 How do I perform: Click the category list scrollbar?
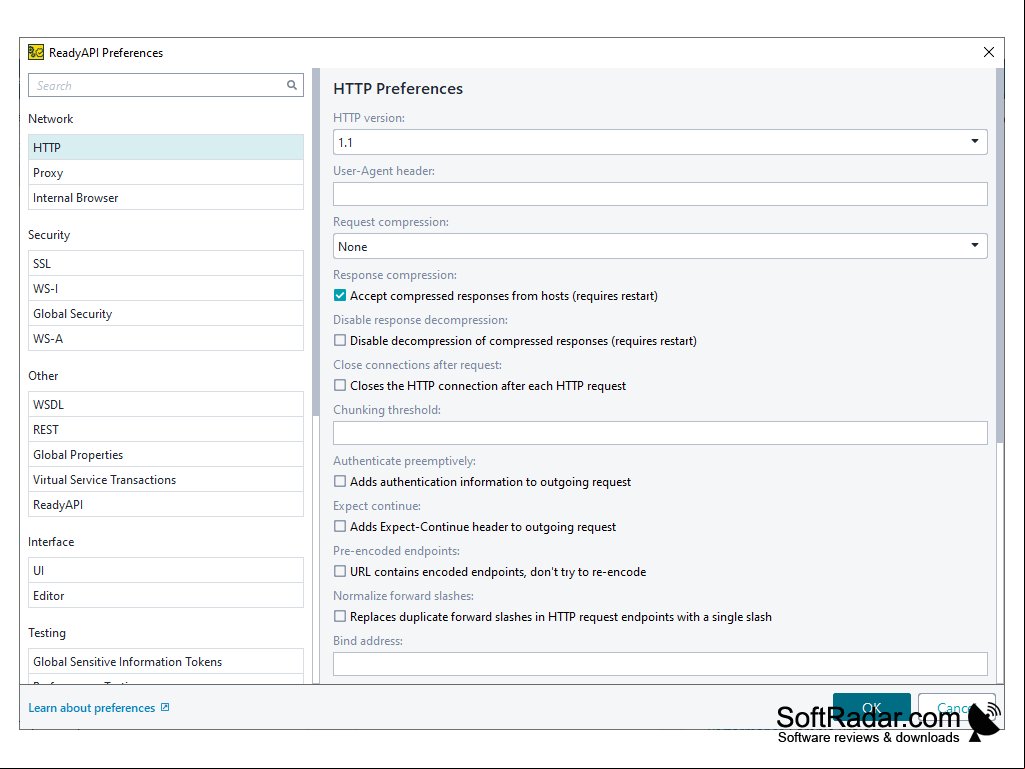point(316,242)
